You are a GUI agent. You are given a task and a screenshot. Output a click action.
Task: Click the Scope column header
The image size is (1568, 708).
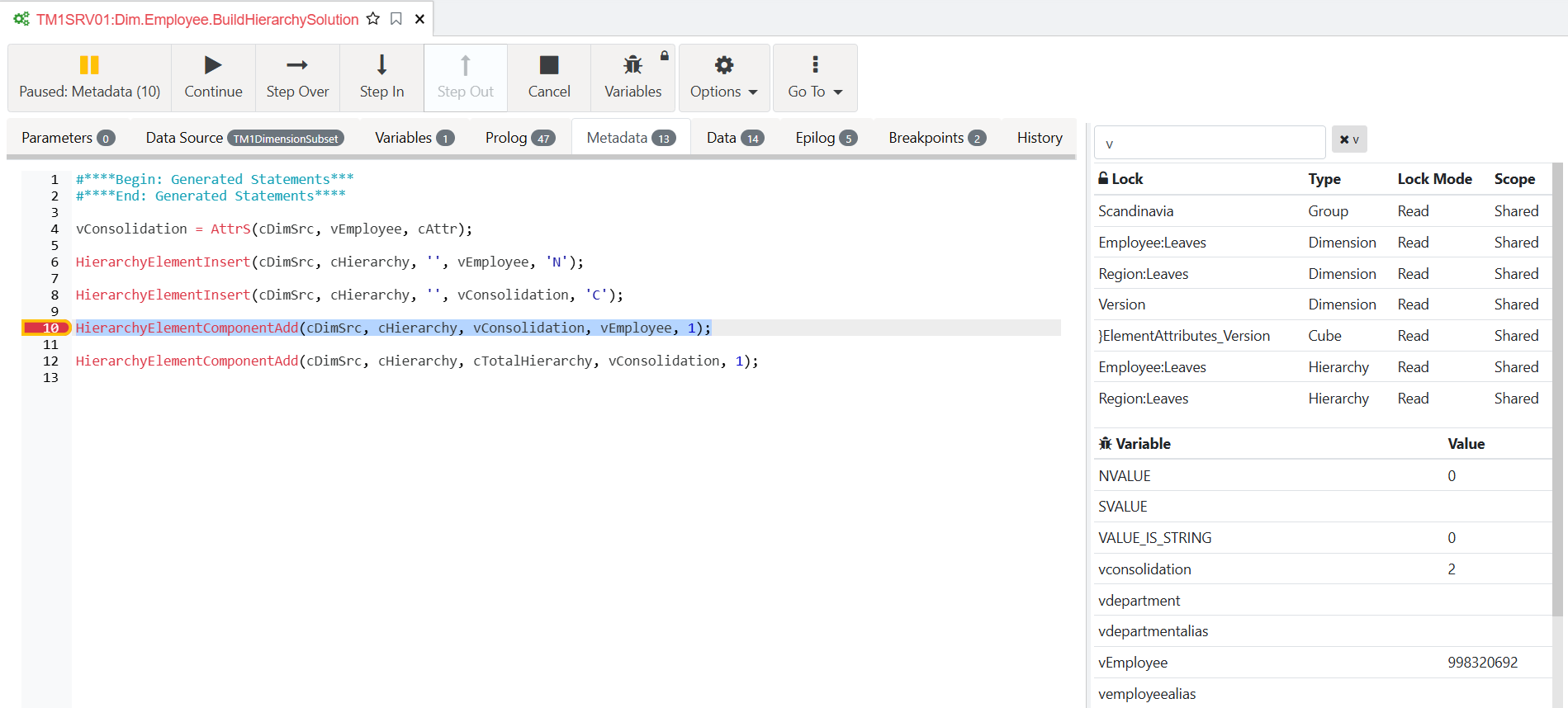[1514, 178]
